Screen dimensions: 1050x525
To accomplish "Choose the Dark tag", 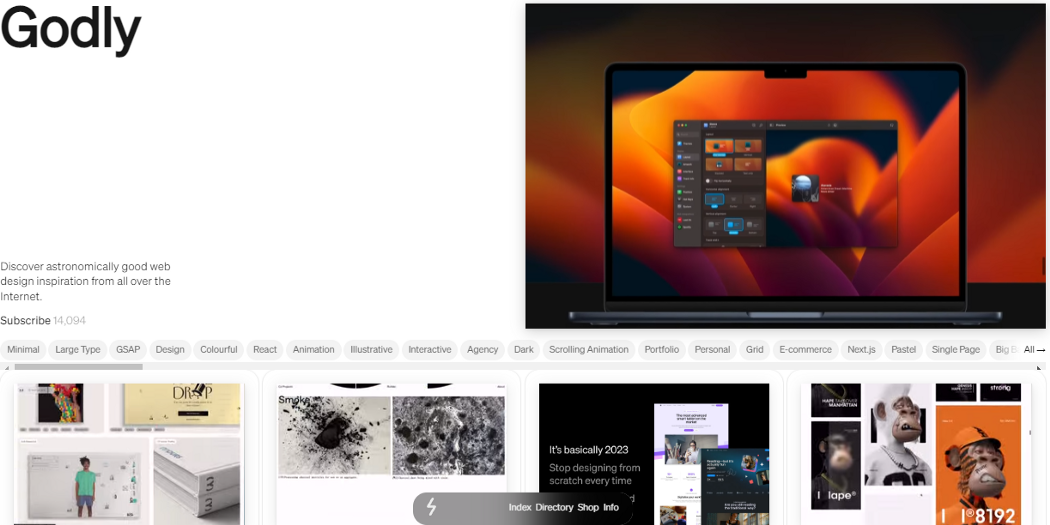I will tap(524, 350).
